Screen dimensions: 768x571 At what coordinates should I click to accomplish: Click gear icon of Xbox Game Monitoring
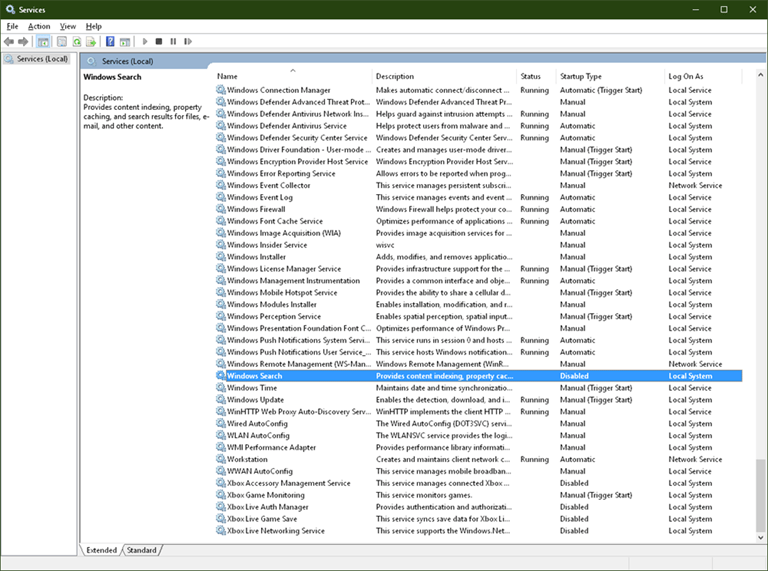[x=221, y=495]
